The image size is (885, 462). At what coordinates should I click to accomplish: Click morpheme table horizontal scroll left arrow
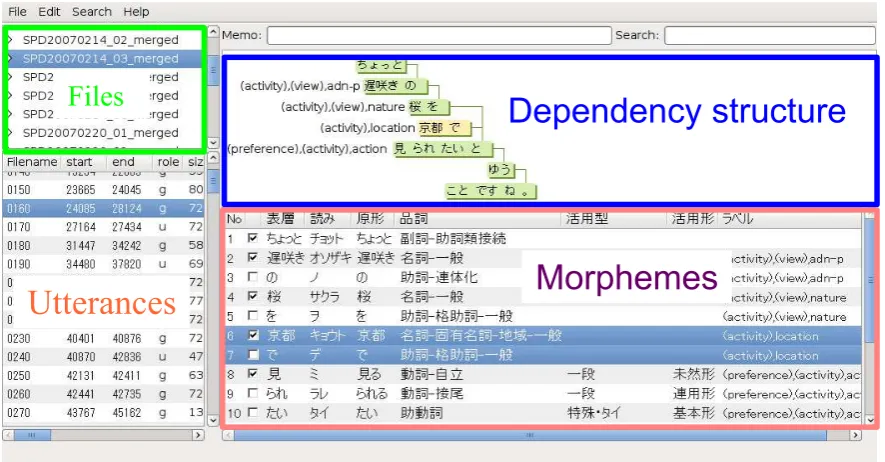pos(228,435)
